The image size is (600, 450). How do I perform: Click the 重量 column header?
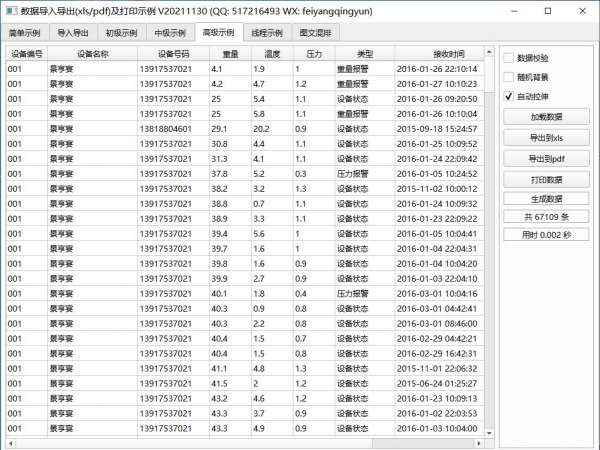[x=229, y=54]
